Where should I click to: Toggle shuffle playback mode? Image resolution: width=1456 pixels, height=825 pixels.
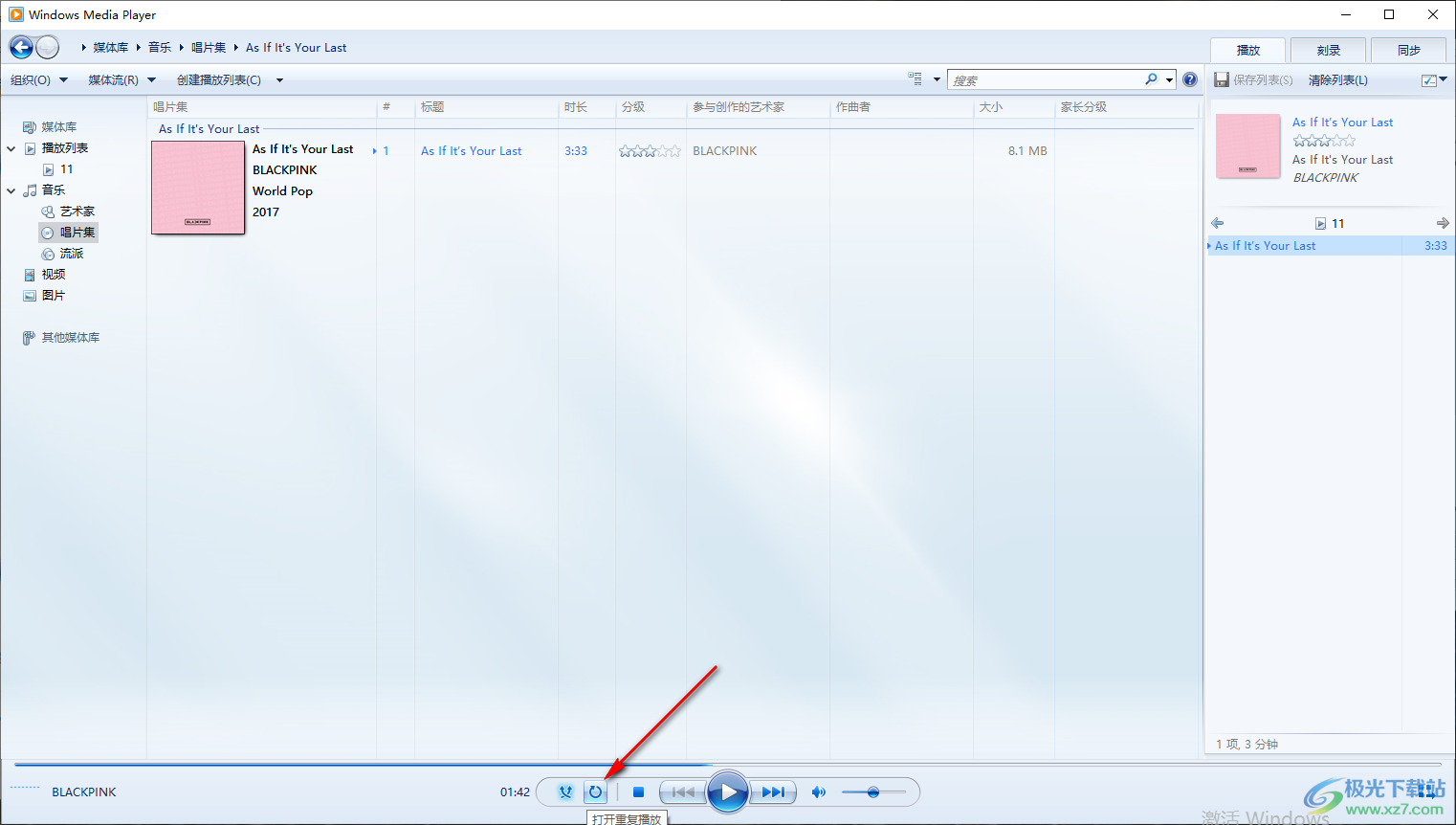(x=565, y=792)
